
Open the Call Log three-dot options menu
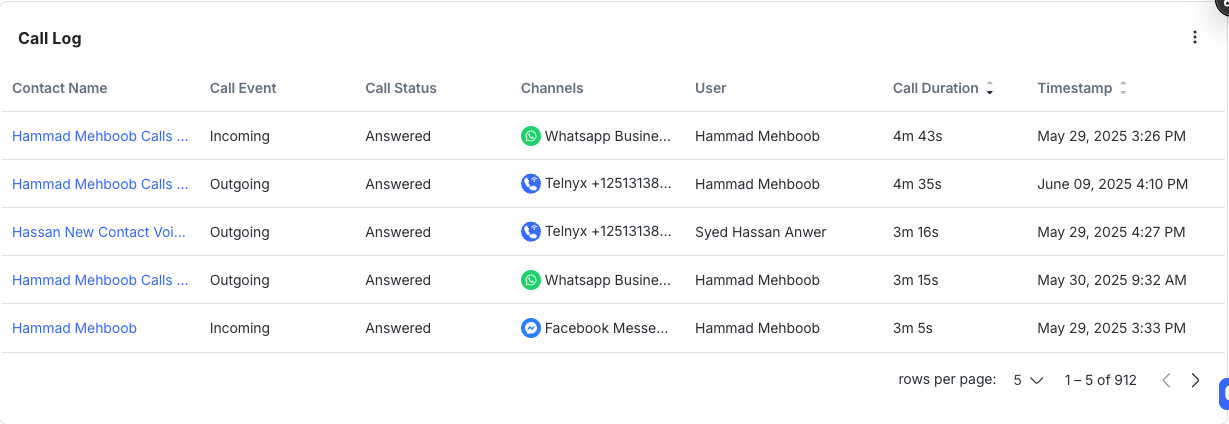click(1194, 38)
